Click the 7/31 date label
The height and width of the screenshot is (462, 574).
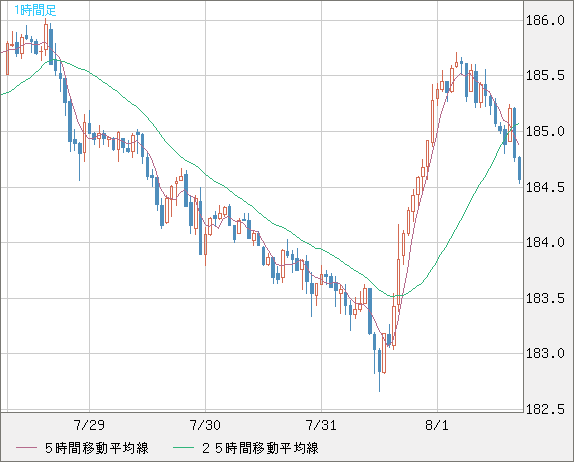(x=321, y=425)
